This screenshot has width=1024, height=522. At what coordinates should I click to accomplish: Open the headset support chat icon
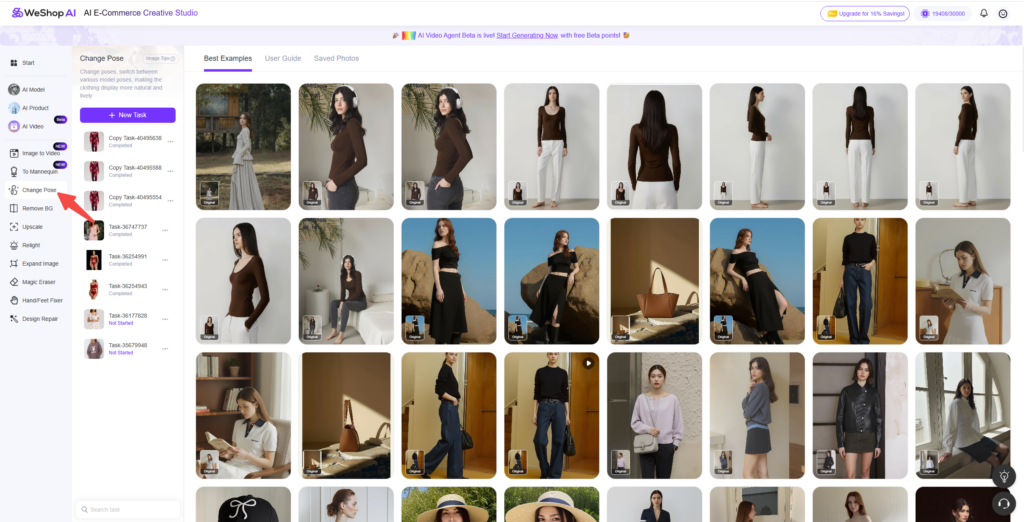[x=1004, y=503]
